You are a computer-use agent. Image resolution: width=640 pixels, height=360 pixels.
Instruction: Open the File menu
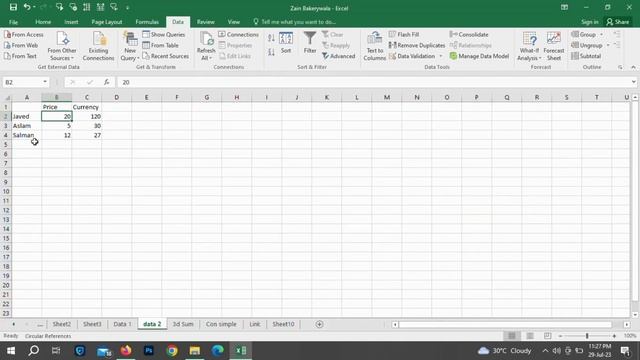tap(13, 22)
